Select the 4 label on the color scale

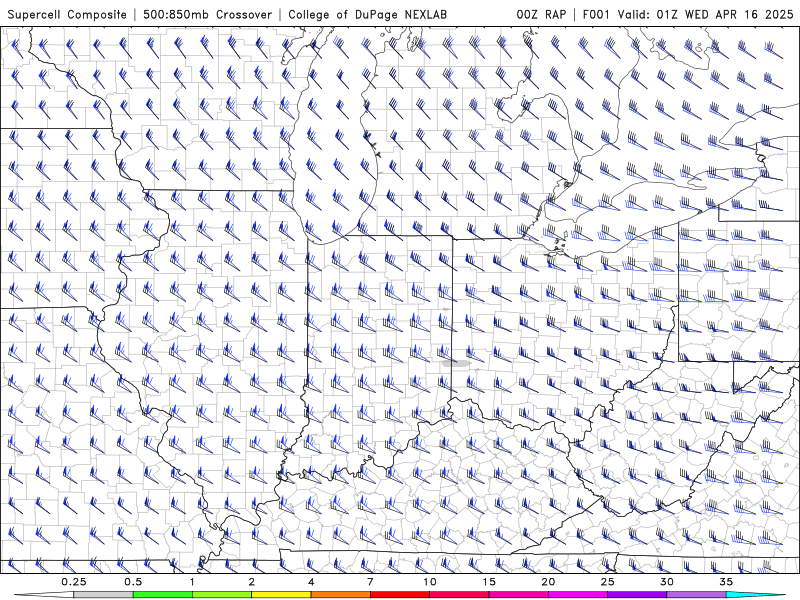point(311,582)
